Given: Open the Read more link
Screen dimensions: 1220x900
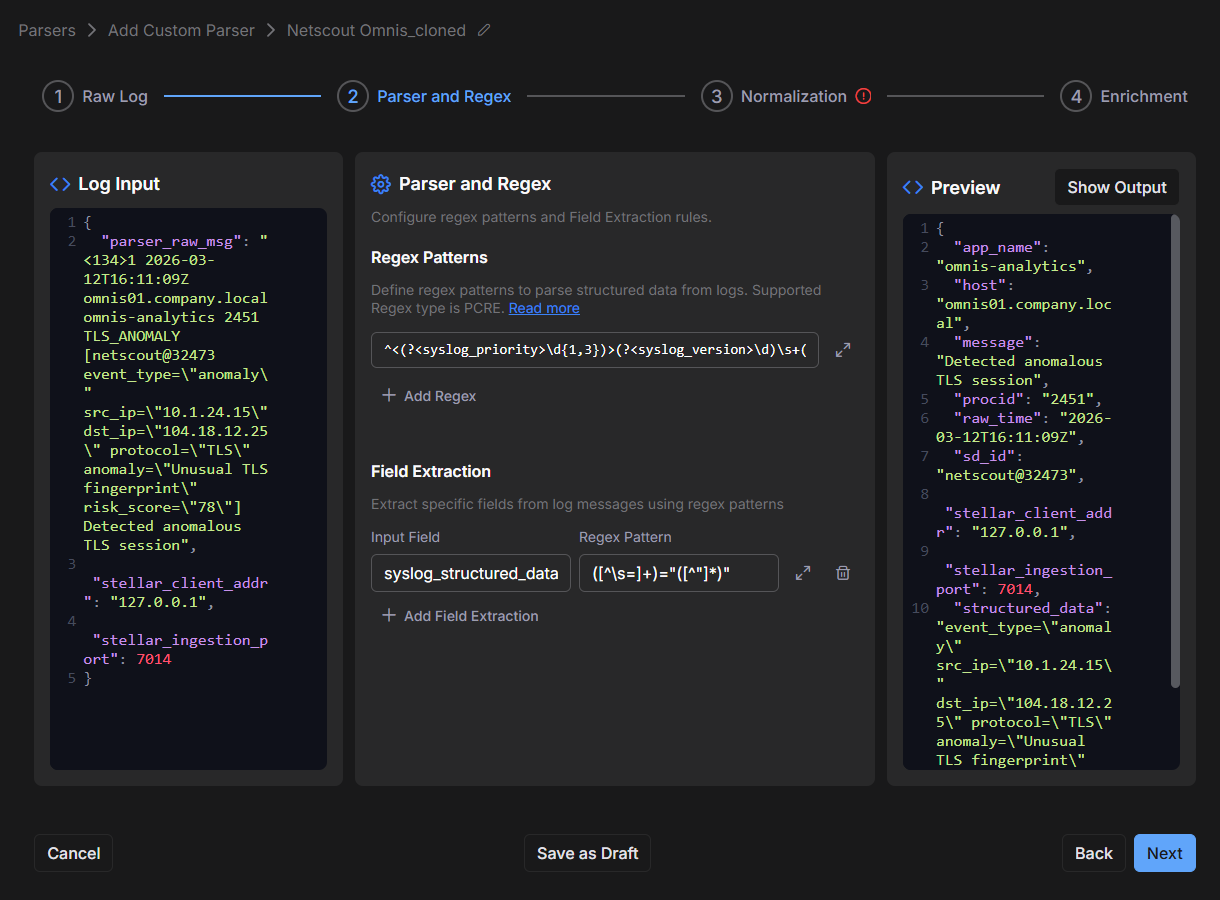Looking at the screenshot, I should tap(544, 308).
